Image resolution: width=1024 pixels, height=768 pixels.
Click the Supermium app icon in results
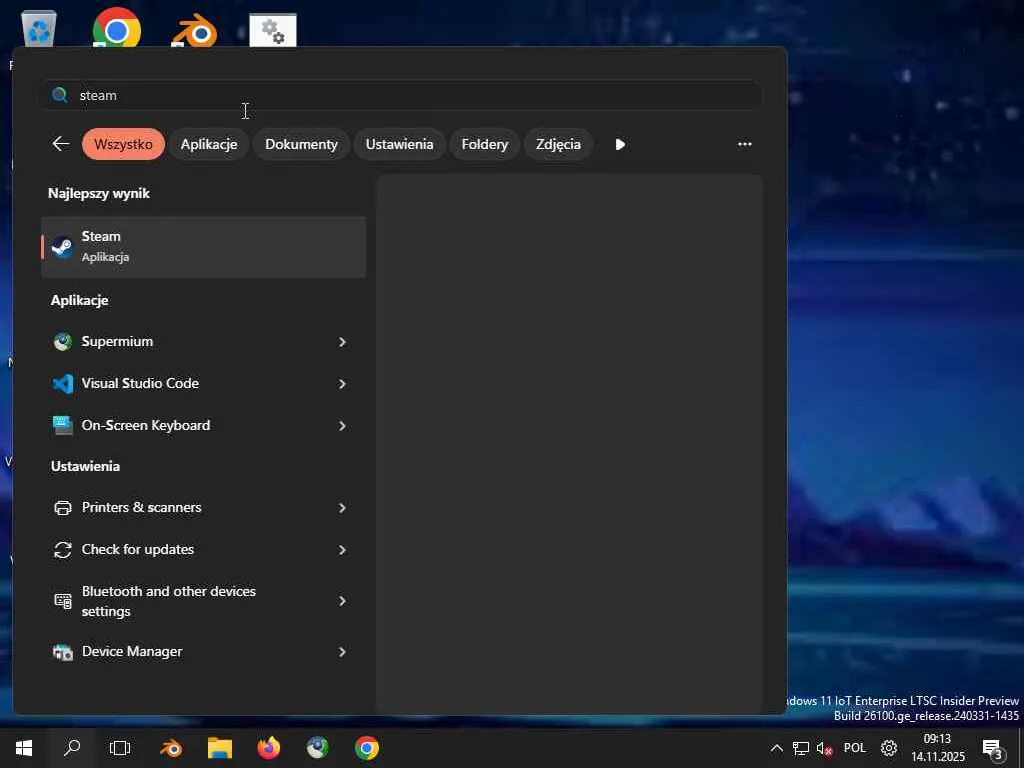(63, 342)
